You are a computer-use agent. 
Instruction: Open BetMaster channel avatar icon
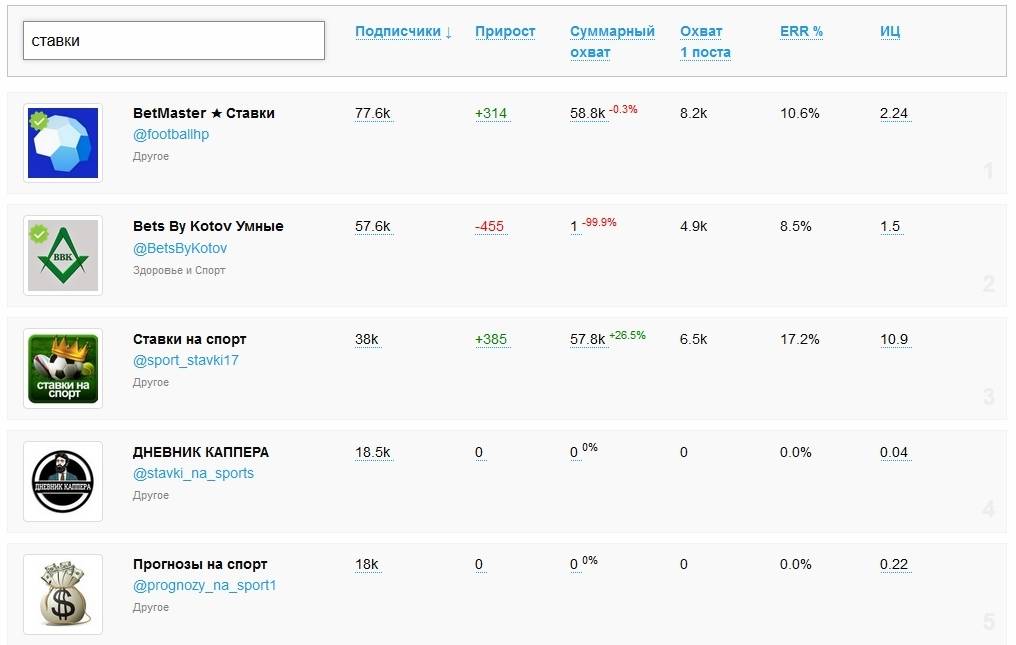[x=63, y=143]
